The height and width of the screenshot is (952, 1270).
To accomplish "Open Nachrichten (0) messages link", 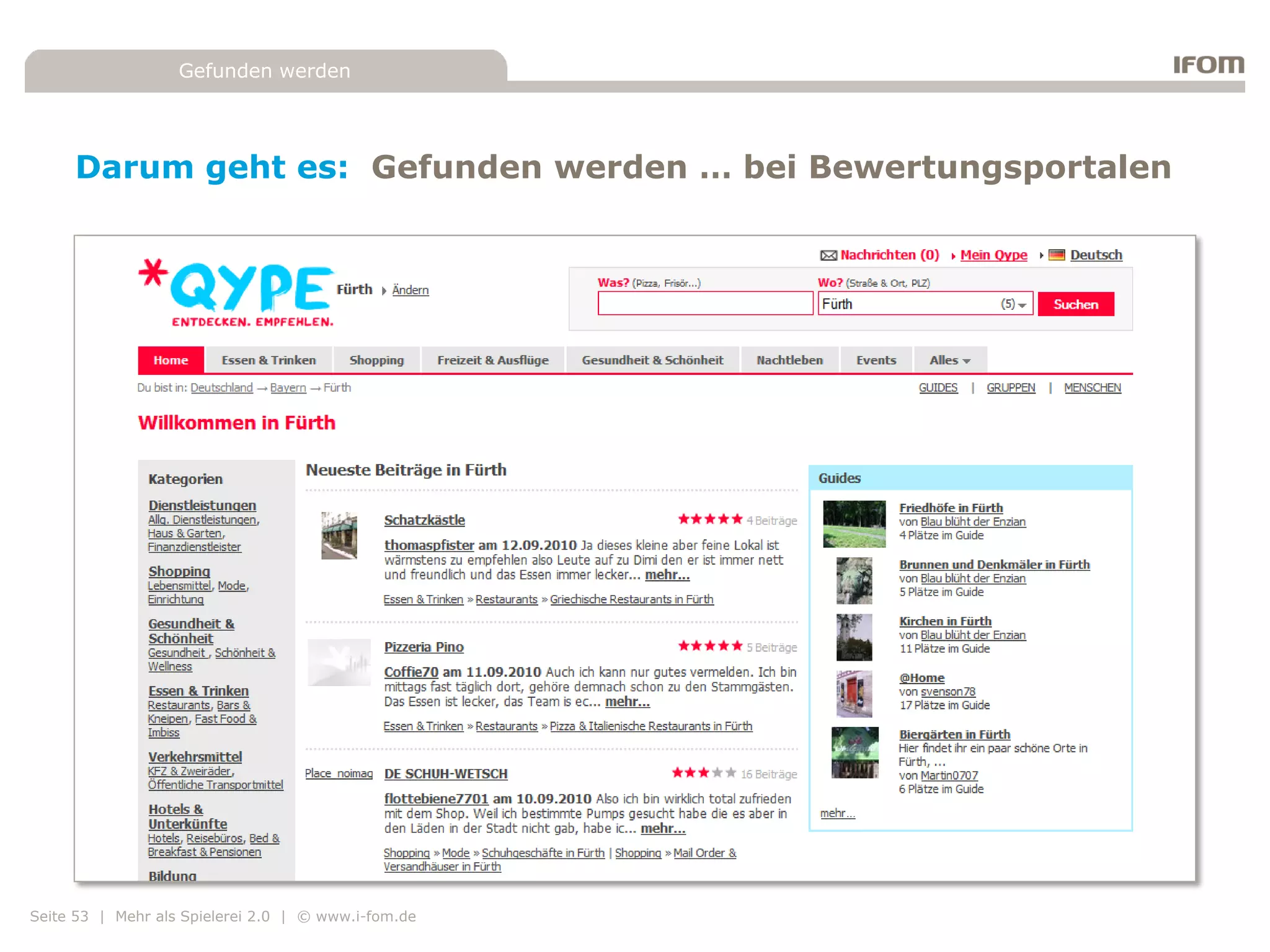I will [889, 255].
